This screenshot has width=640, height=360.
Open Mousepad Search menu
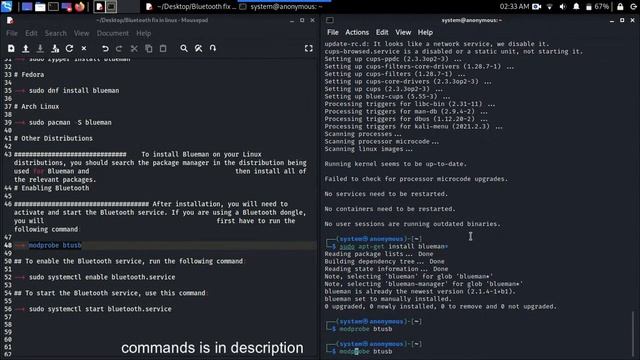pos(56,33)
